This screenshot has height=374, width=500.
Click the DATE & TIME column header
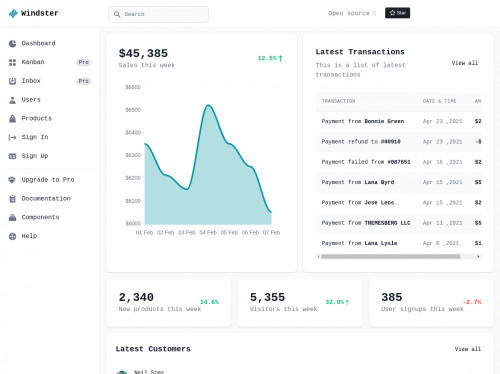coord(439,101)
